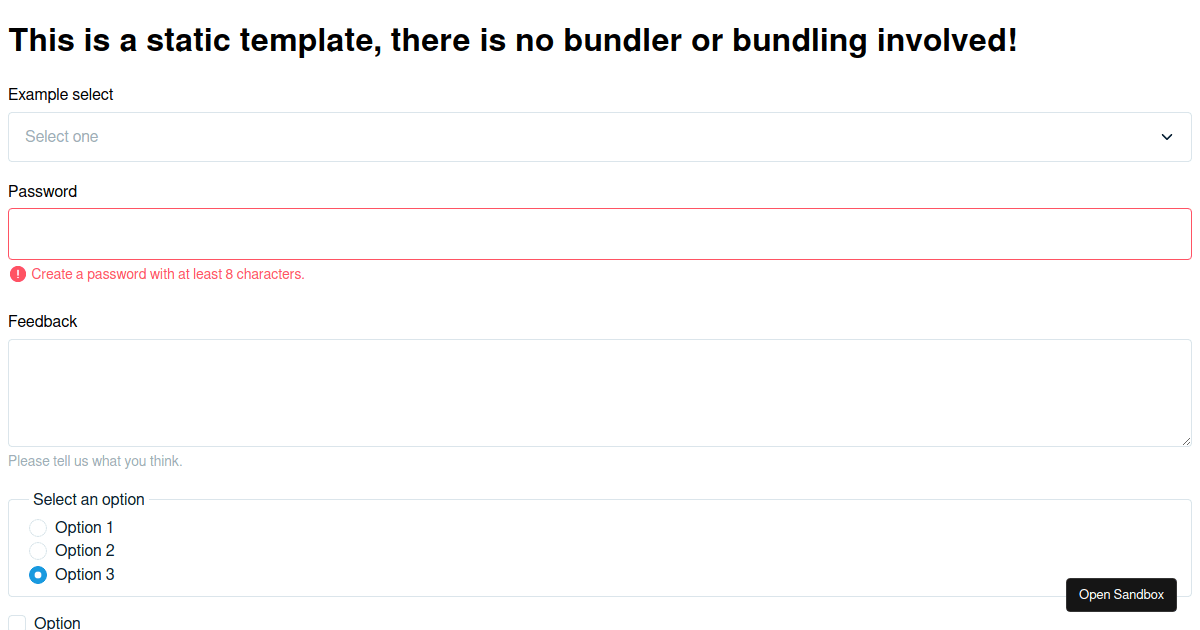Click the password error message text
The image size is (1200, 630).
click(168, 274)
